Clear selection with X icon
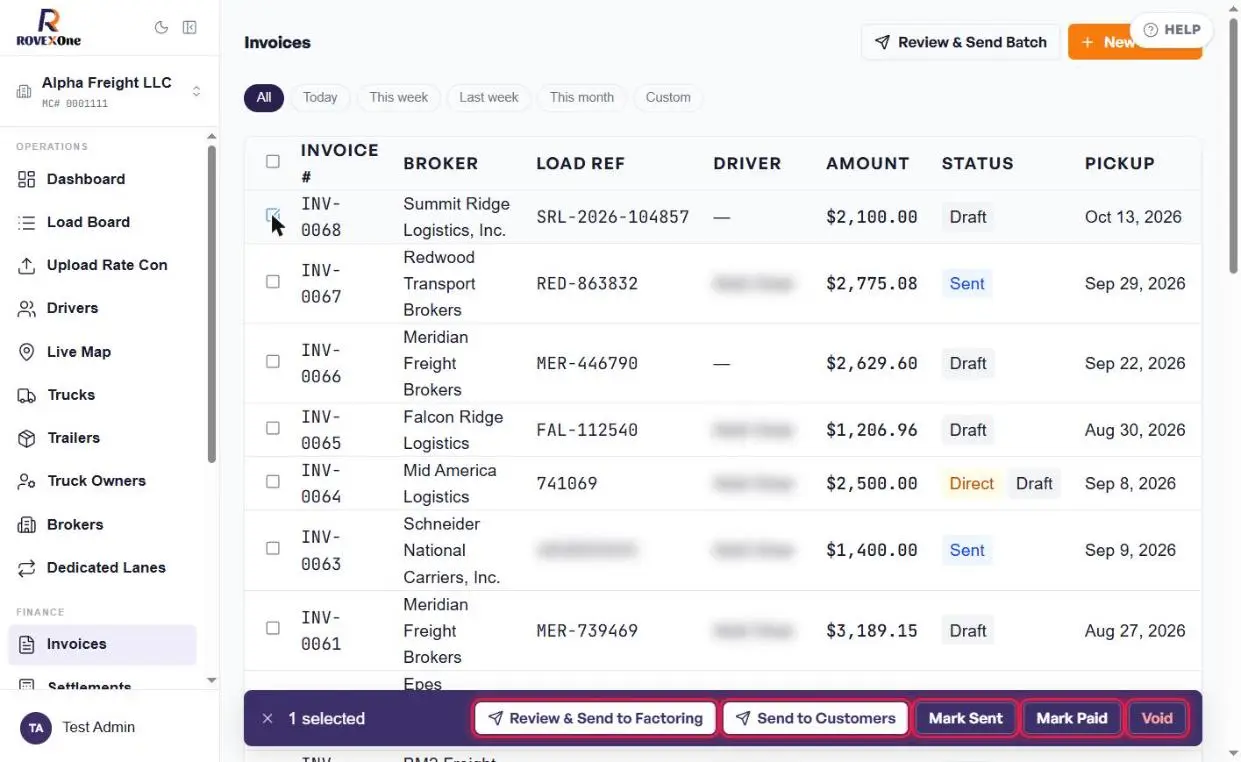The width and height of the screenshot is (1241, 762). pos(267,718)
